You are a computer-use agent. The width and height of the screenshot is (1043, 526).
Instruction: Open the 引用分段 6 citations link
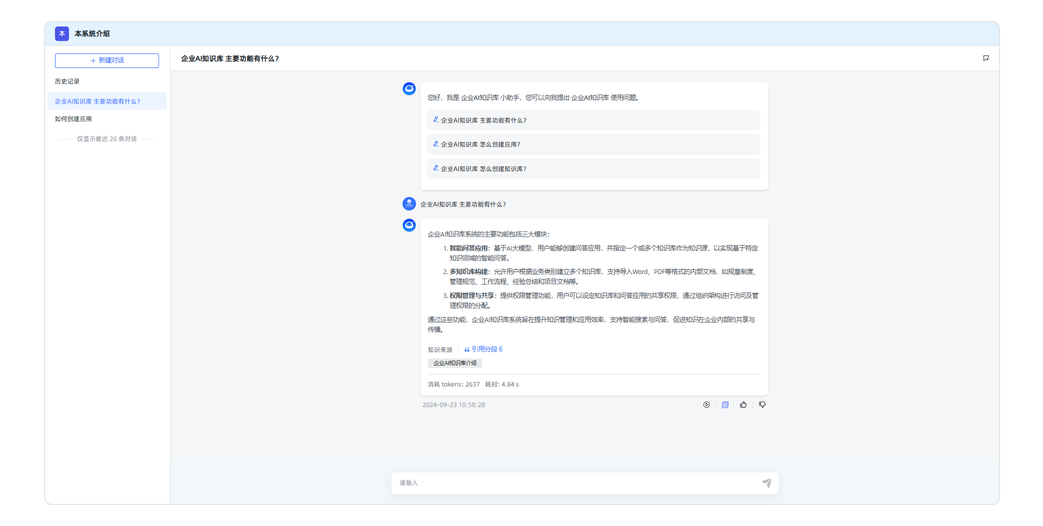pyautogui.click(x=484, y=349)
